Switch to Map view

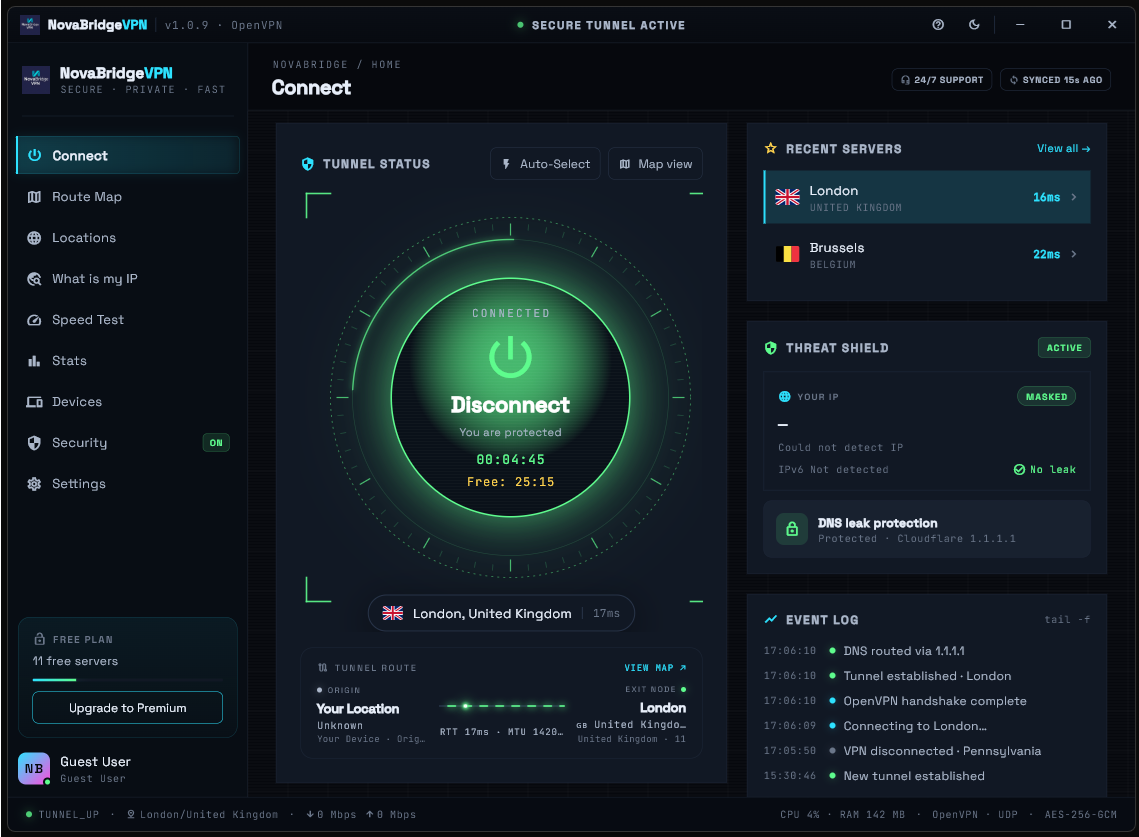656,164
